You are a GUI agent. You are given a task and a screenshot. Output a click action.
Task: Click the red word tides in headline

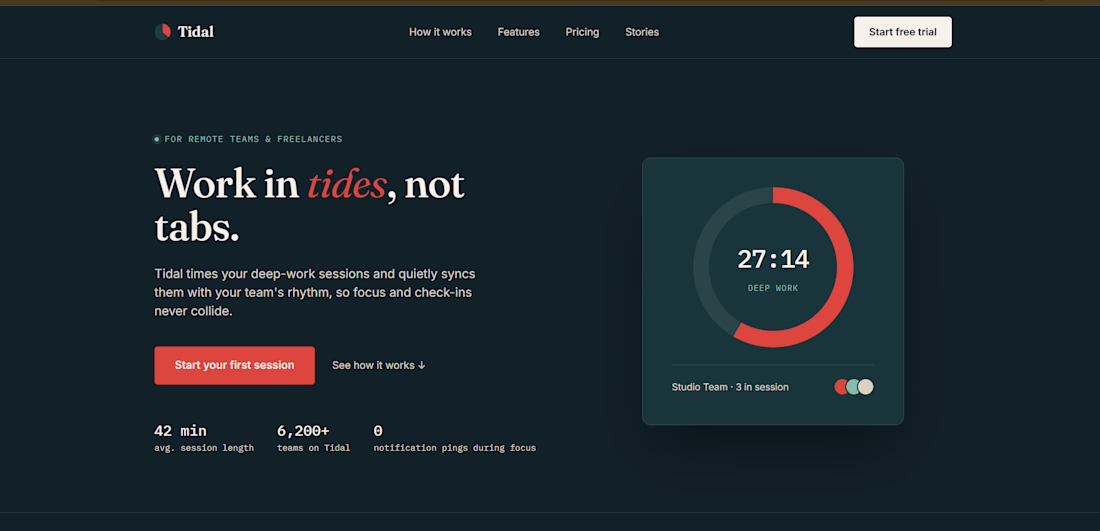347,184
